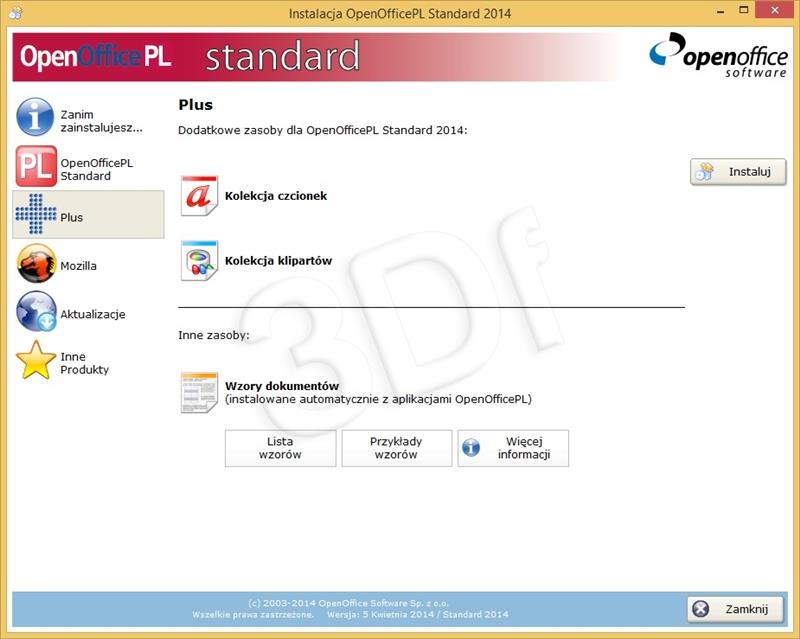
Task: Close the window with the title bar X
Action: [x=775, y=10]
